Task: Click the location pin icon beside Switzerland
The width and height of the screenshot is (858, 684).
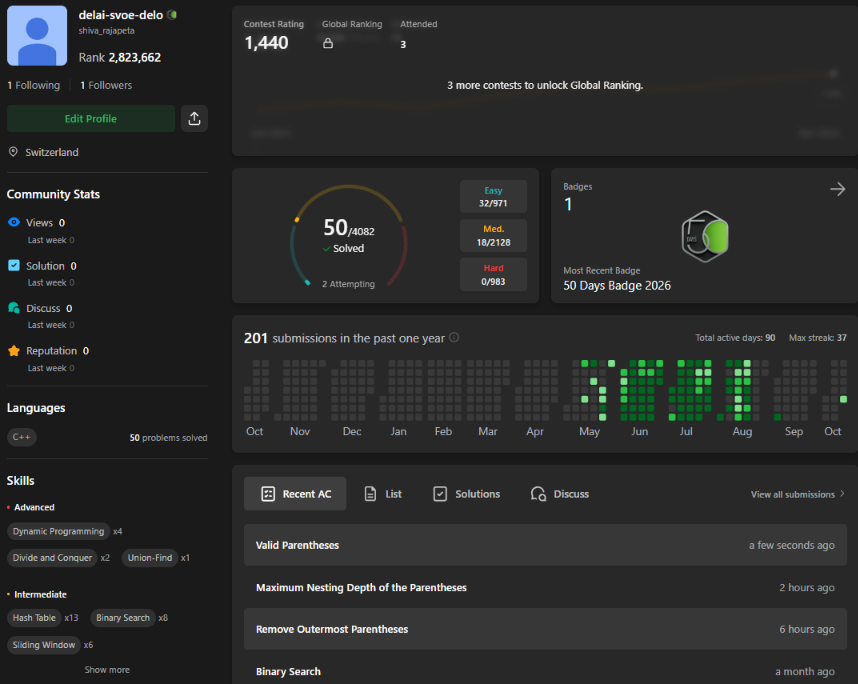Action: (x=13, y=152)
